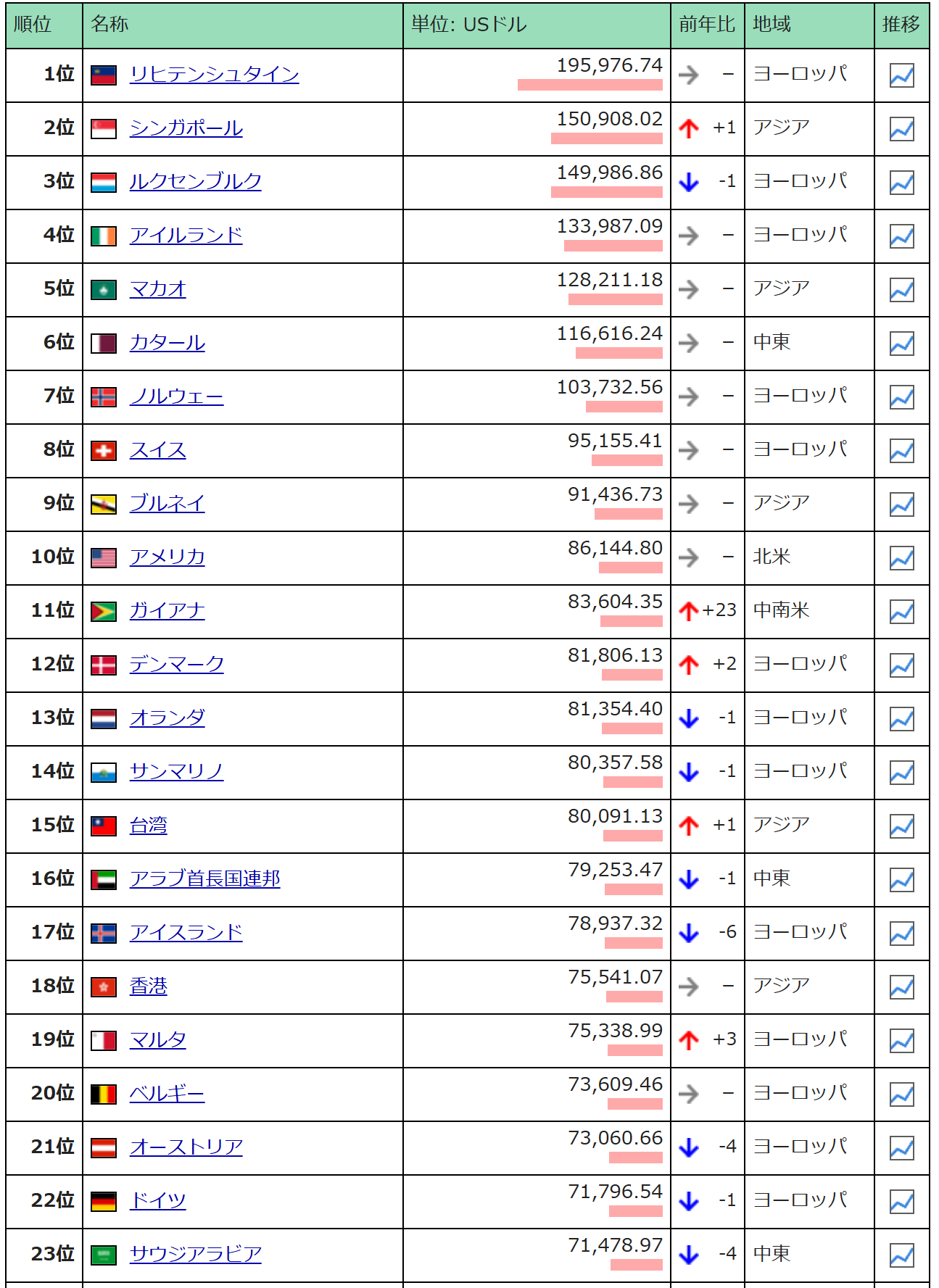Image resolution: width=939 pixels, height=1288 pixels.
Task: Click the Luxembourg flag icon
Action: (x=104, y=183)
